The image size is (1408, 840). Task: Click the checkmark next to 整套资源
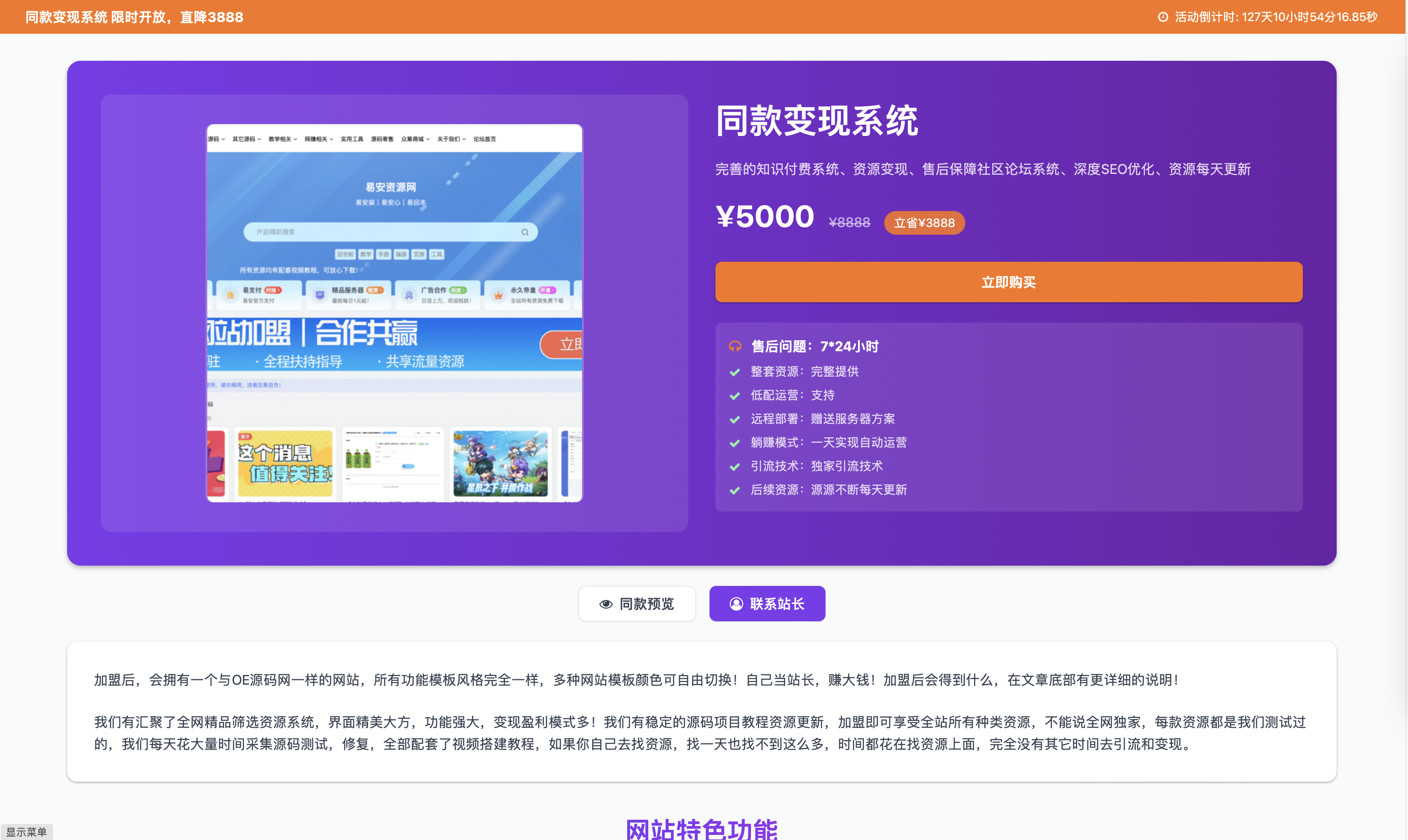pyautogui.click(x=734, y=372)
